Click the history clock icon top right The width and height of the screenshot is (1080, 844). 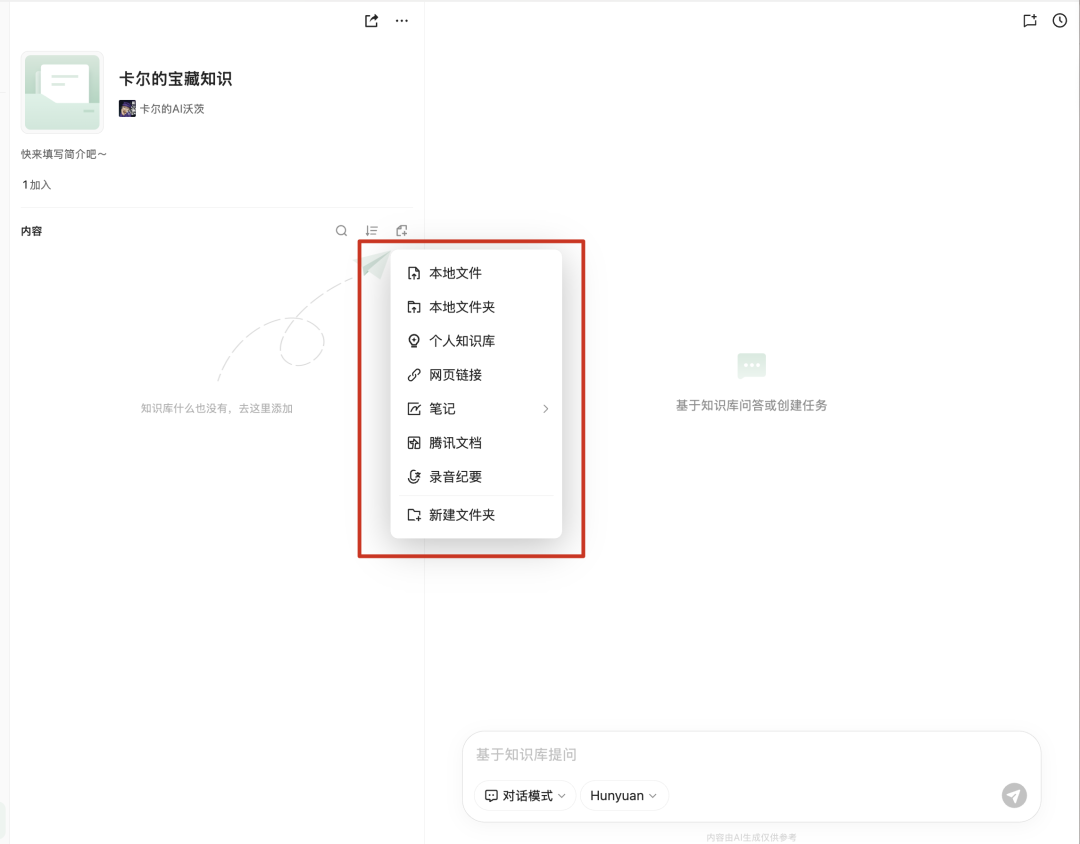(x=1061, y=20)
